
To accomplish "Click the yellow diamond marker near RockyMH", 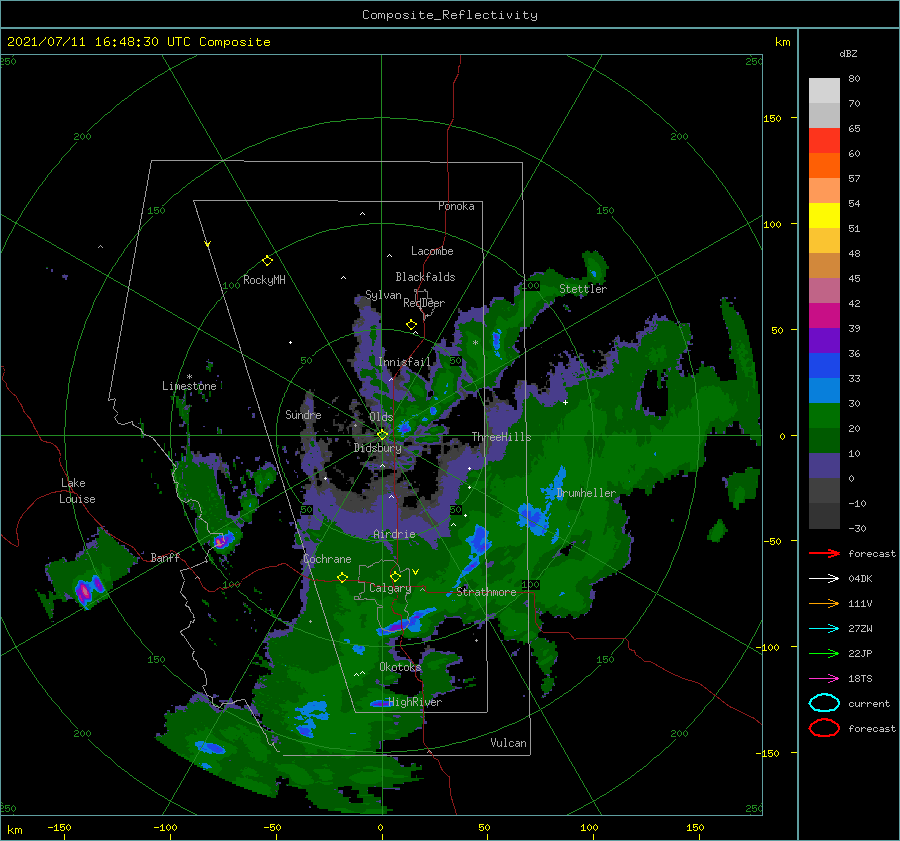I will [x=267, y=261].
